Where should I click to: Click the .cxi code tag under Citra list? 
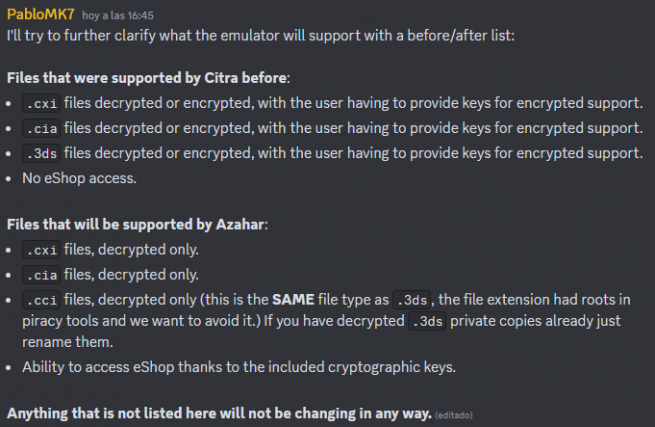coord(41,103)
